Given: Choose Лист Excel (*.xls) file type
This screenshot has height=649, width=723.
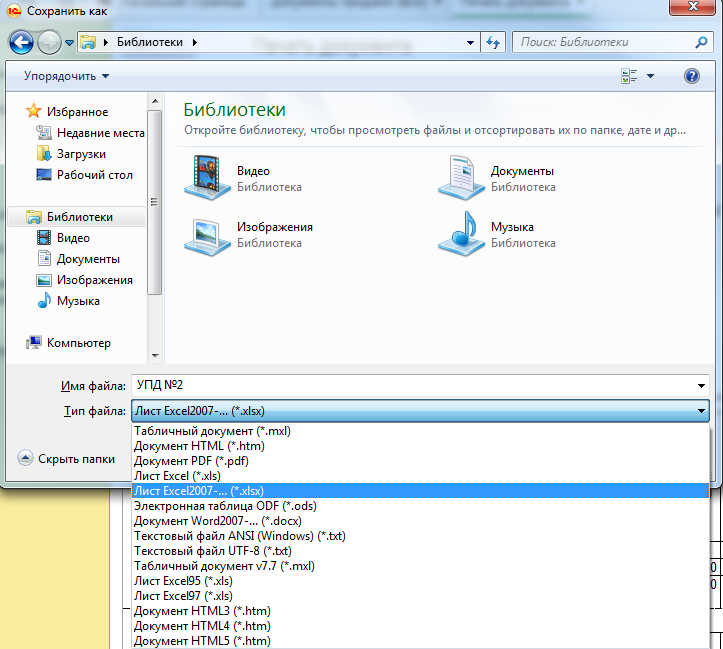Looking at the screenshot, I should (420, 476).
